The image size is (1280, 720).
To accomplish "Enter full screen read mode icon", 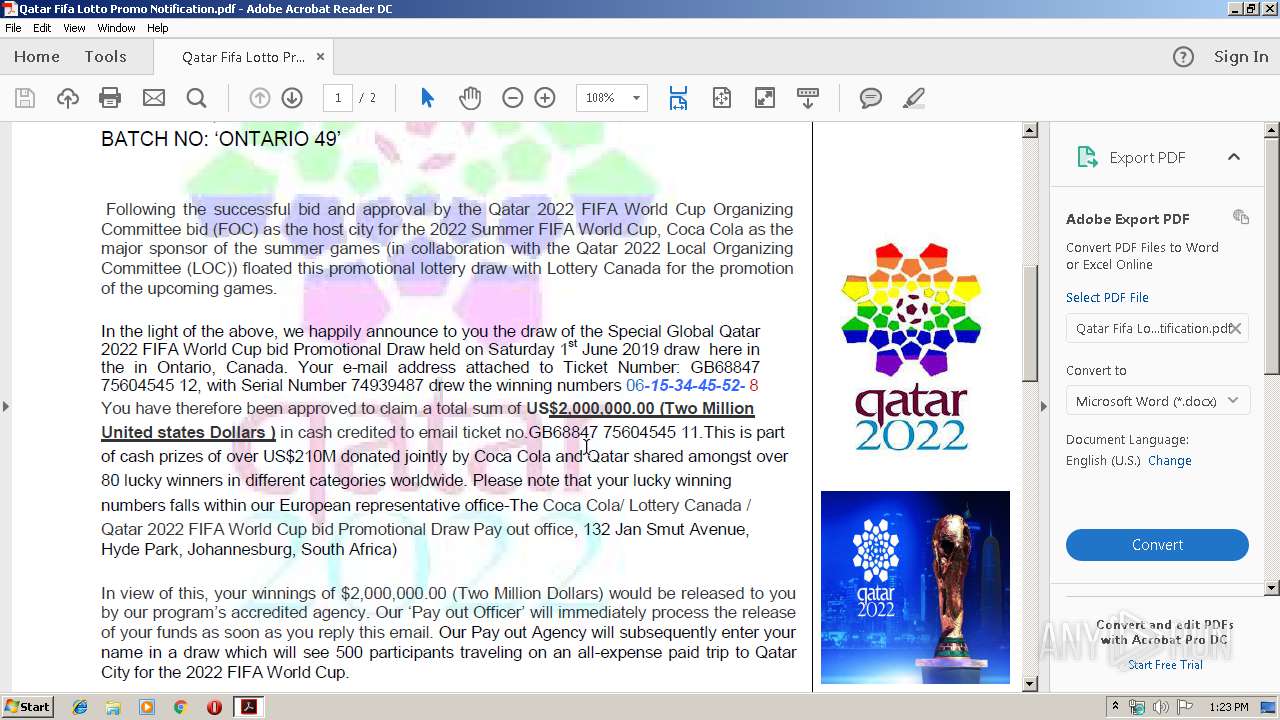I will 765,98.
